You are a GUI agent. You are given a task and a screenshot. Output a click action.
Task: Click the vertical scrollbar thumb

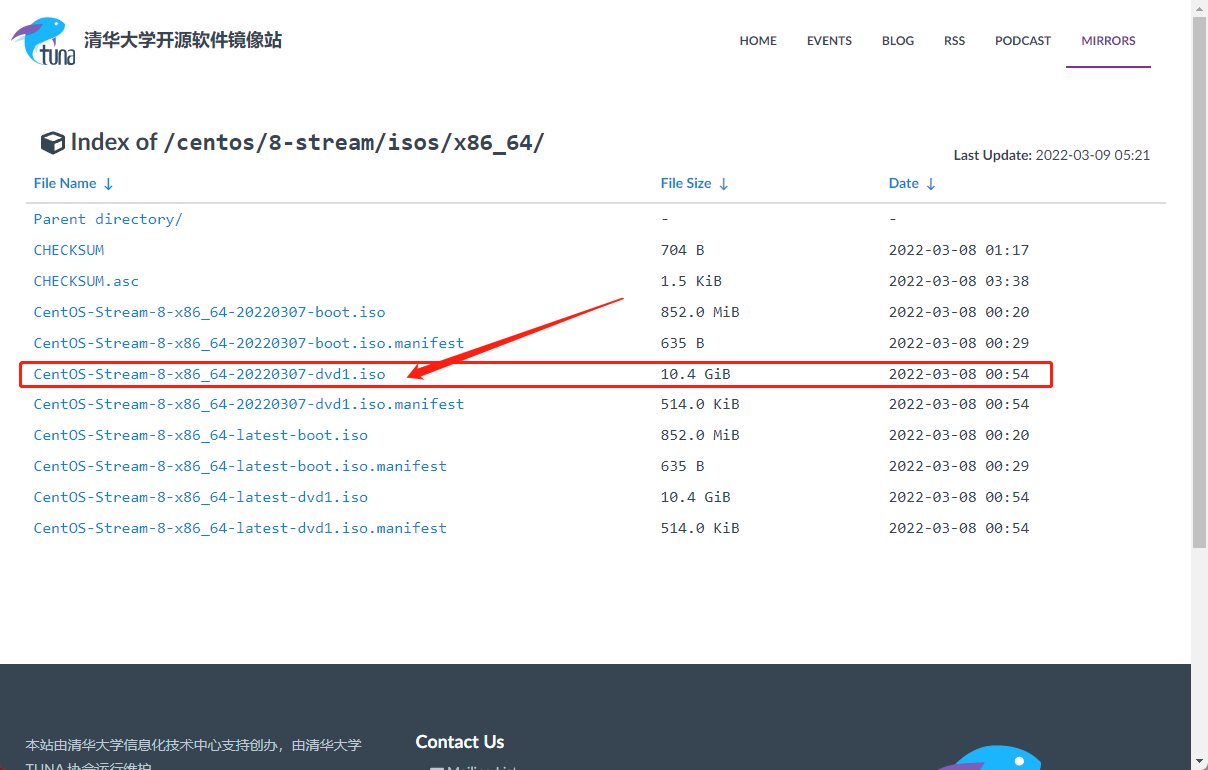pos(1199,282)
